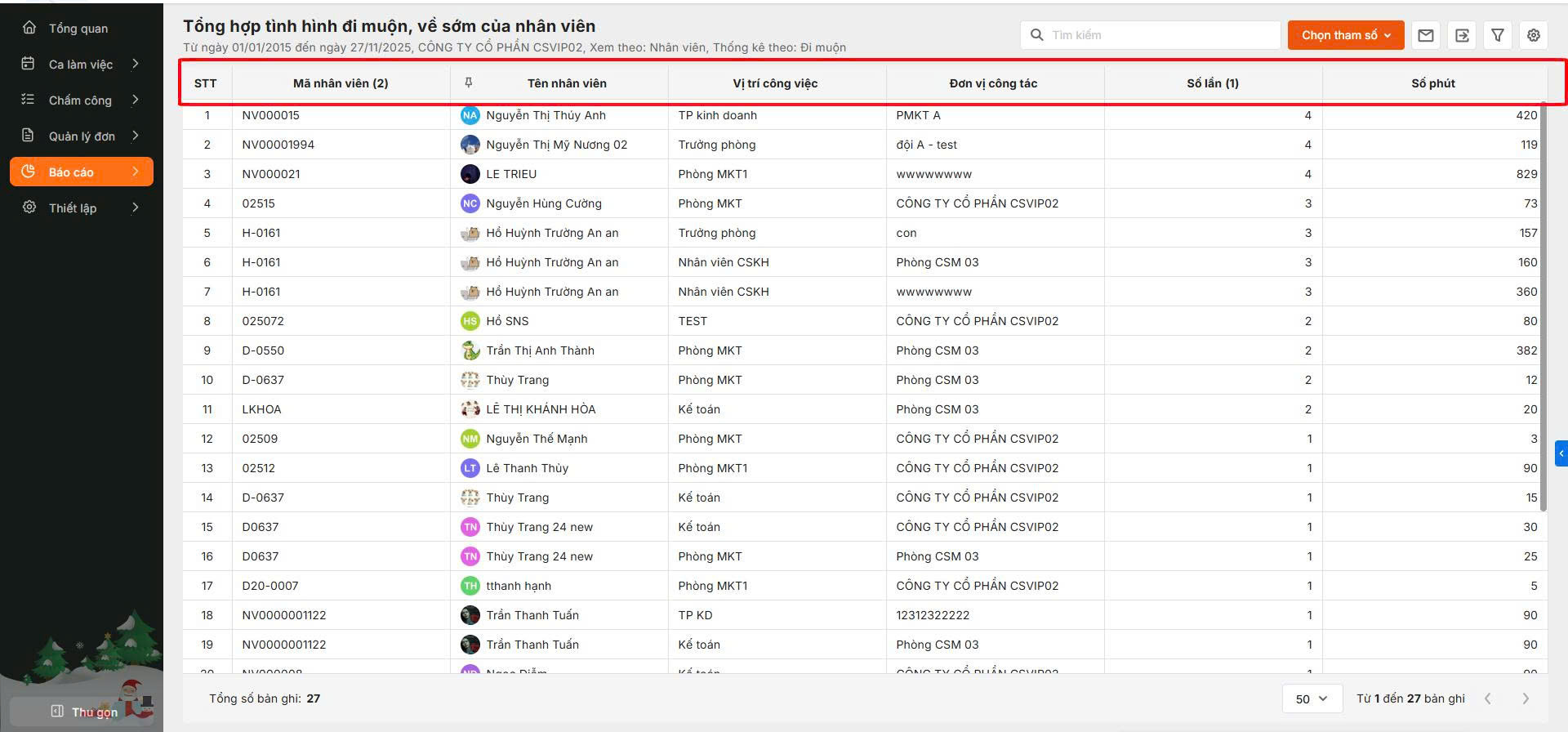Viewport: 1568px width, 732px height.
Task: Go to previous page arrow
Action: tap(1488, 699)
